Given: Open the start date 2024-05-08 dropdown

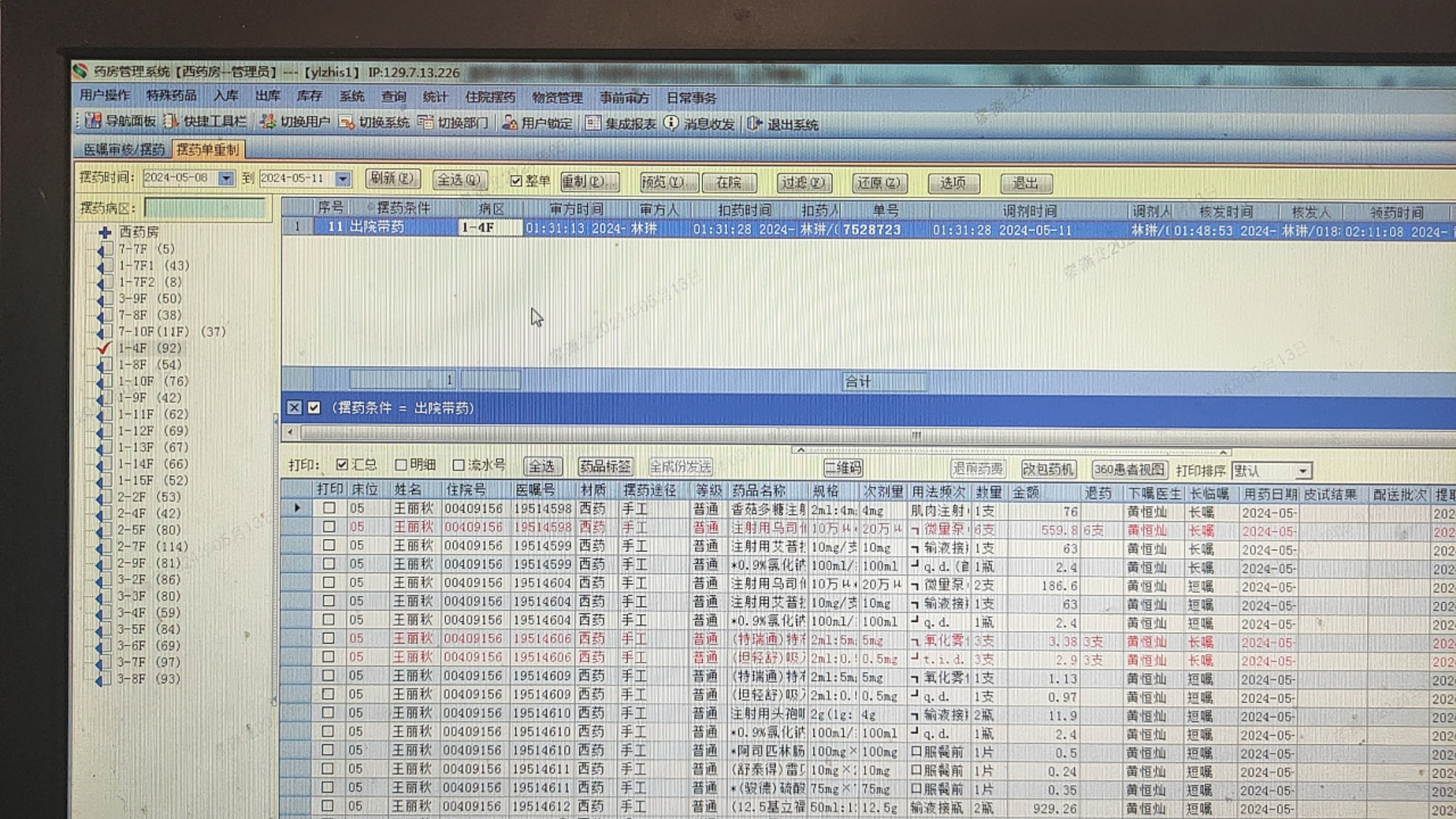Looking at the screenshot, I should [x=226, y=178].
